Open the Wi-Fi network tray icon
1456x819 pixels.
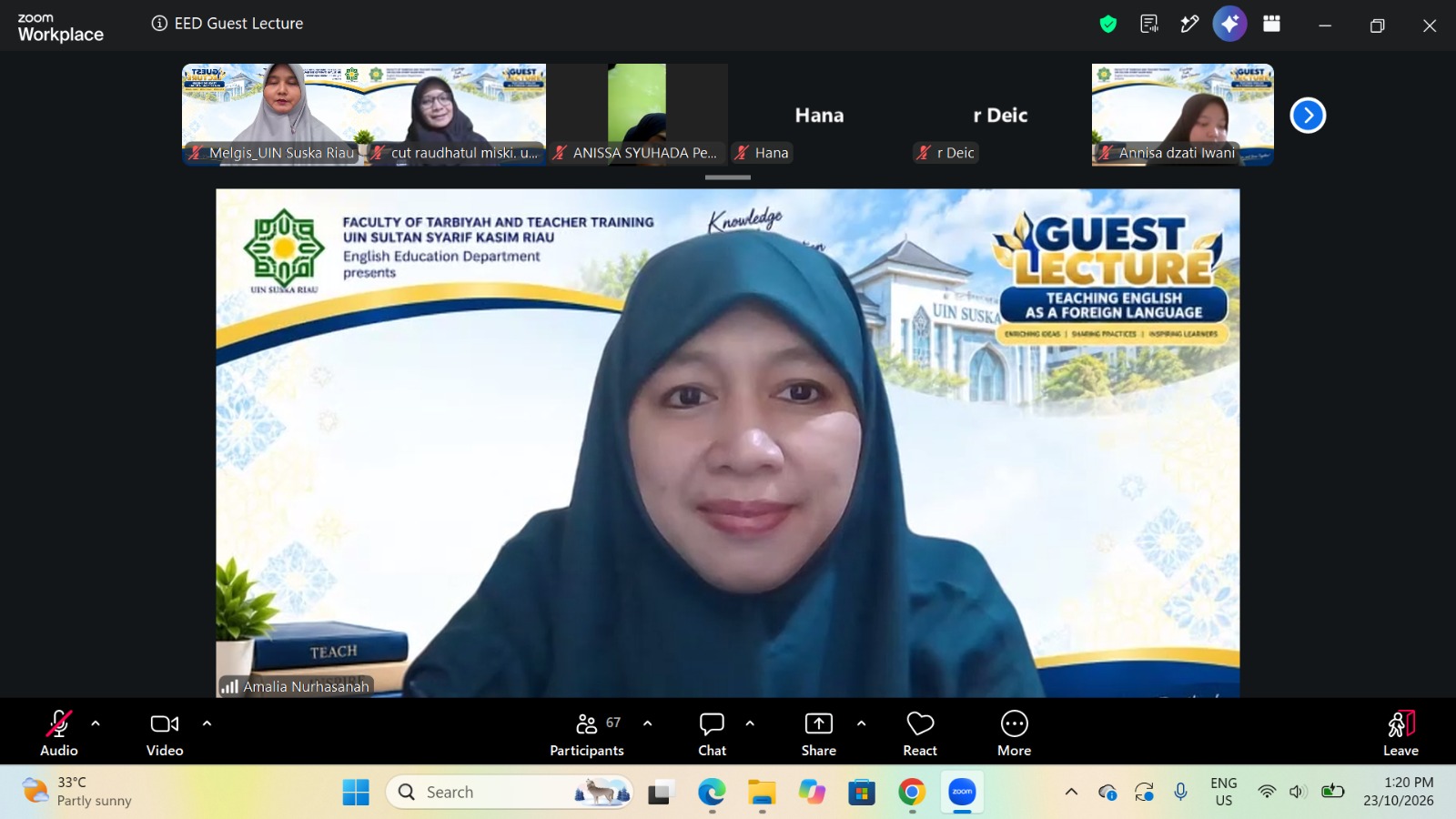pyautogui.click(x=1266, y=792)
